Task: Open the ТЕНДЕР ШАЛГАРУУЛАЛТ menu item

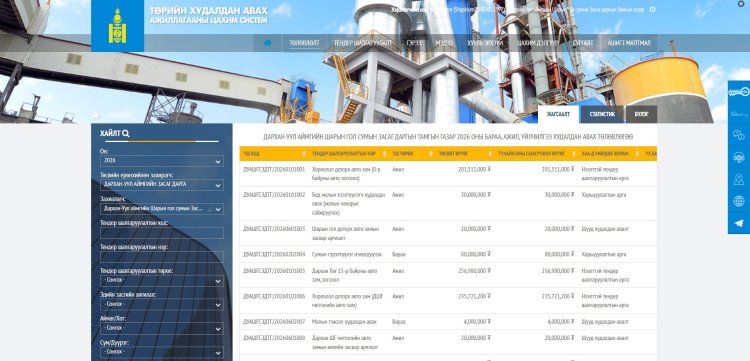Action: (x=362, y=43)
